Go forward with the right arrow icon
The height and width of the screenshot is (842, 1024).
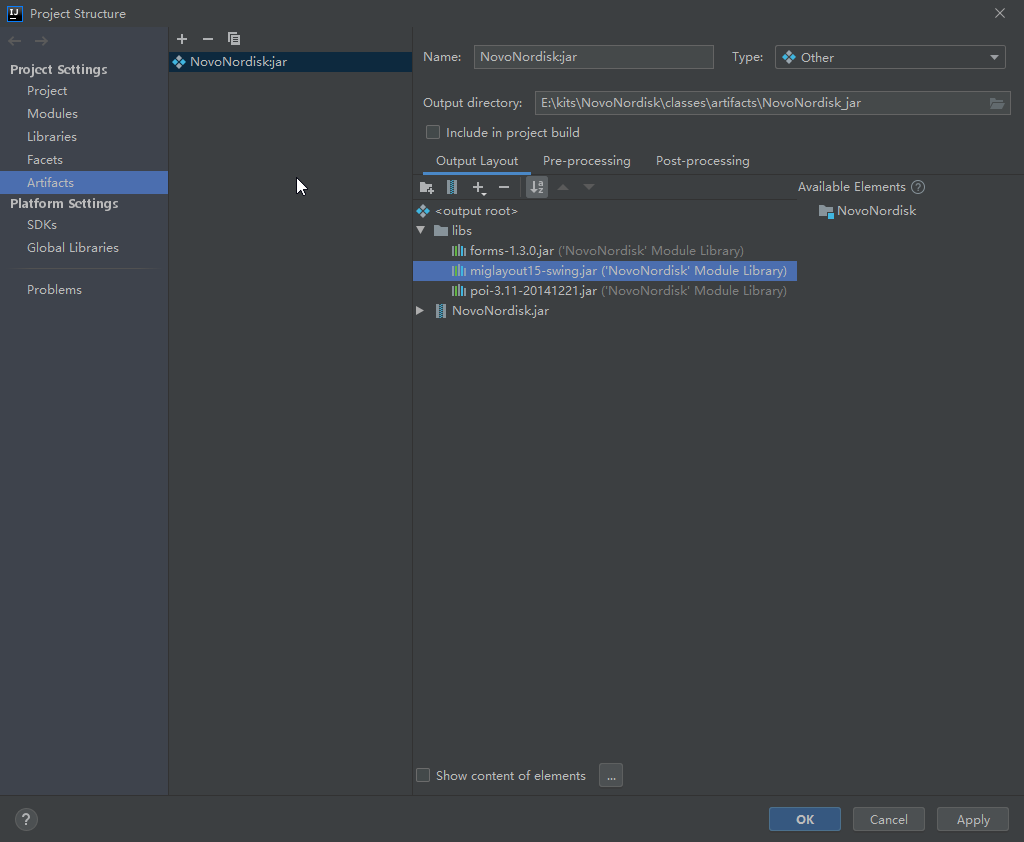tap(41, 41)
